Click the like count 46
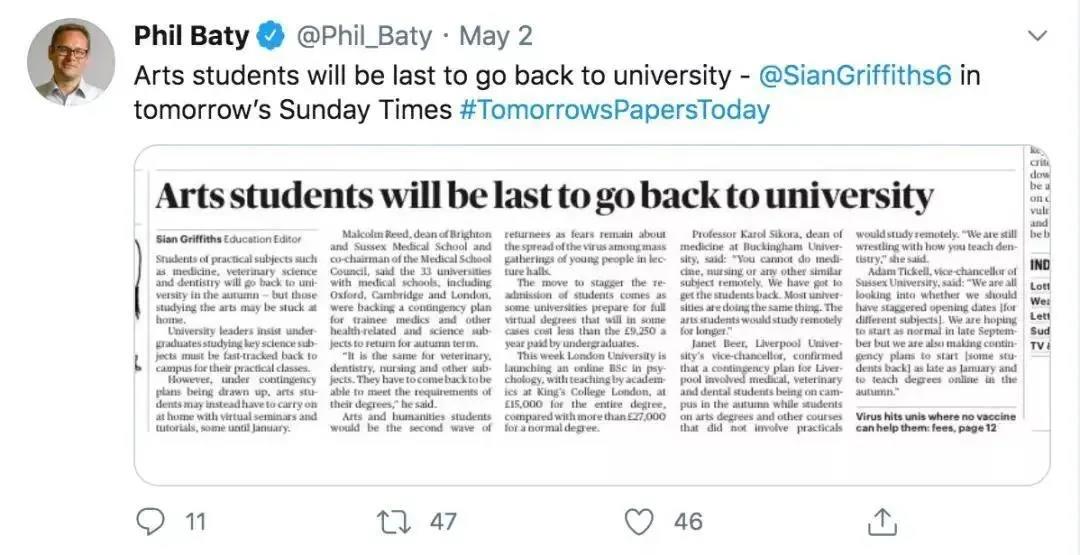This screenshot has width=1080, height=555. point(688,521)
